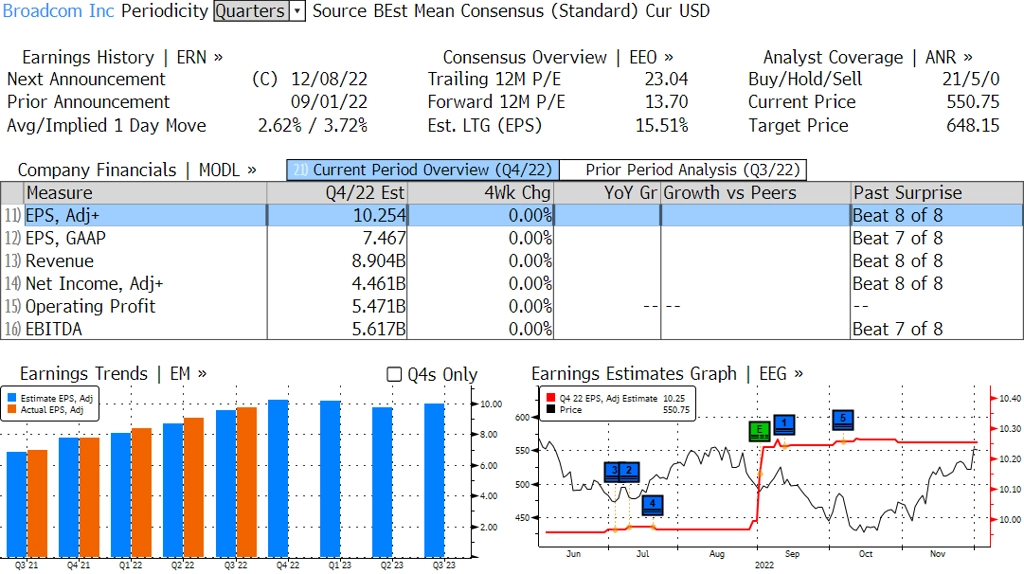The height and width of the screenshot is (574, 1024).
Task: Click blue Estimate EPS, Adj legend swatch
Action: coord(12,398)
